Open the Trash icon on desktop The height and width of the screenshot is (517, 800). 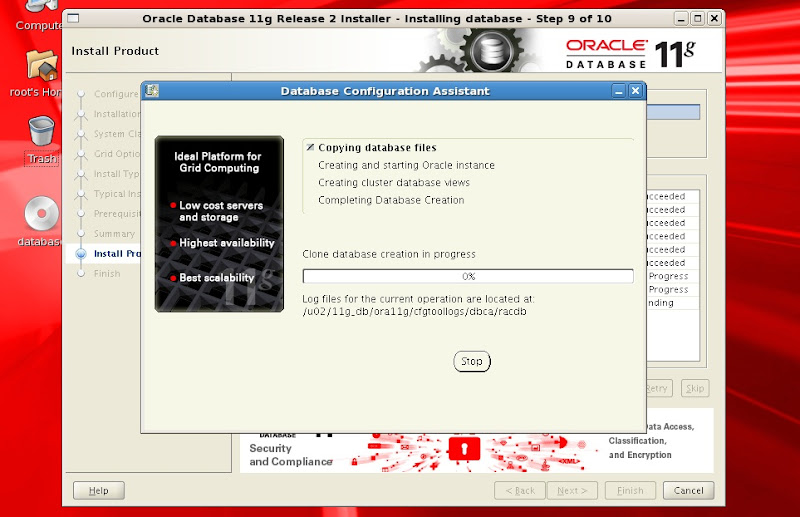coord(41,140)
